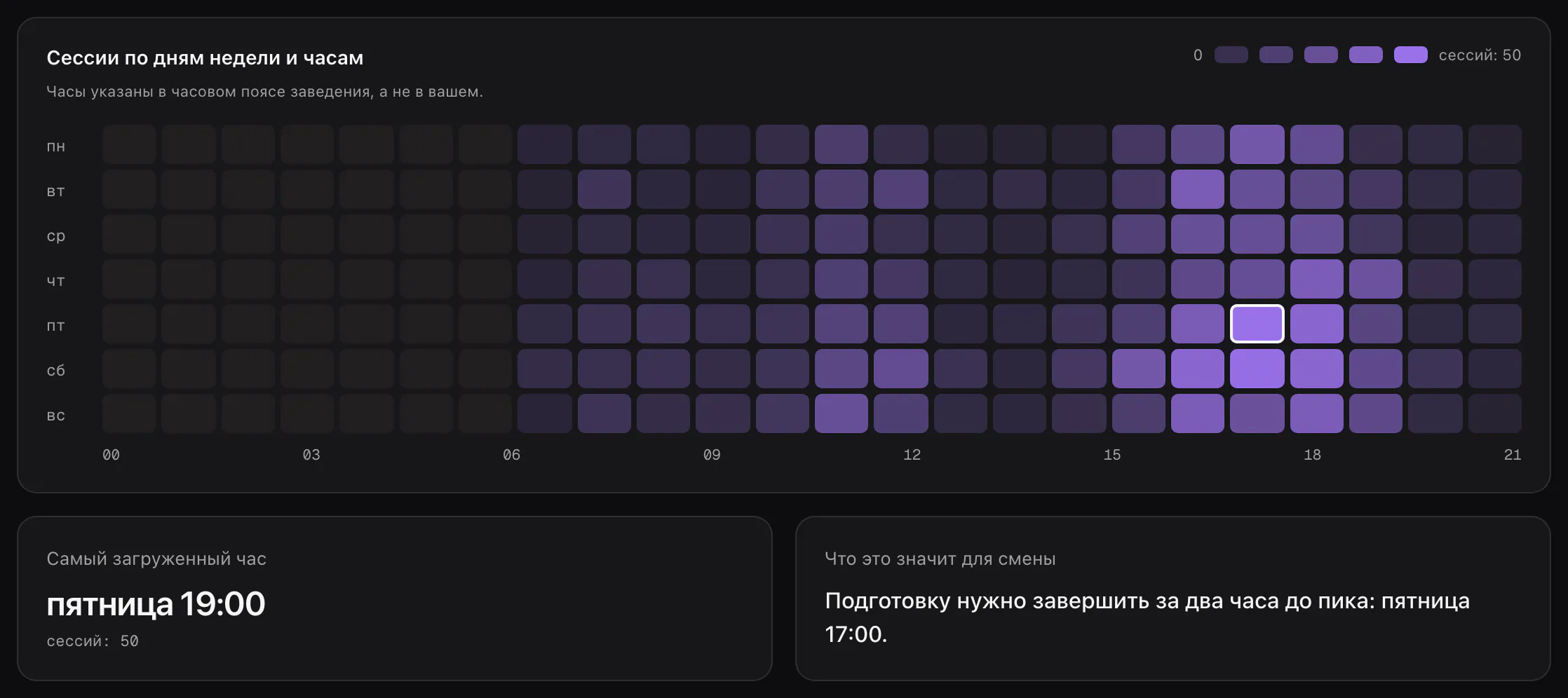Viewport: 1568px width, 698px height.
Task: Click the brightest legend swatch near сессий: 50
Action: (1411, 55)
